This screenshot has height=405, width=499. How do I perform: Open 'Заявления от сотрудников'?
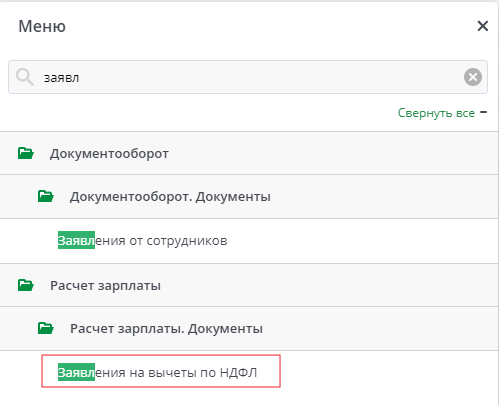point(142,240)
